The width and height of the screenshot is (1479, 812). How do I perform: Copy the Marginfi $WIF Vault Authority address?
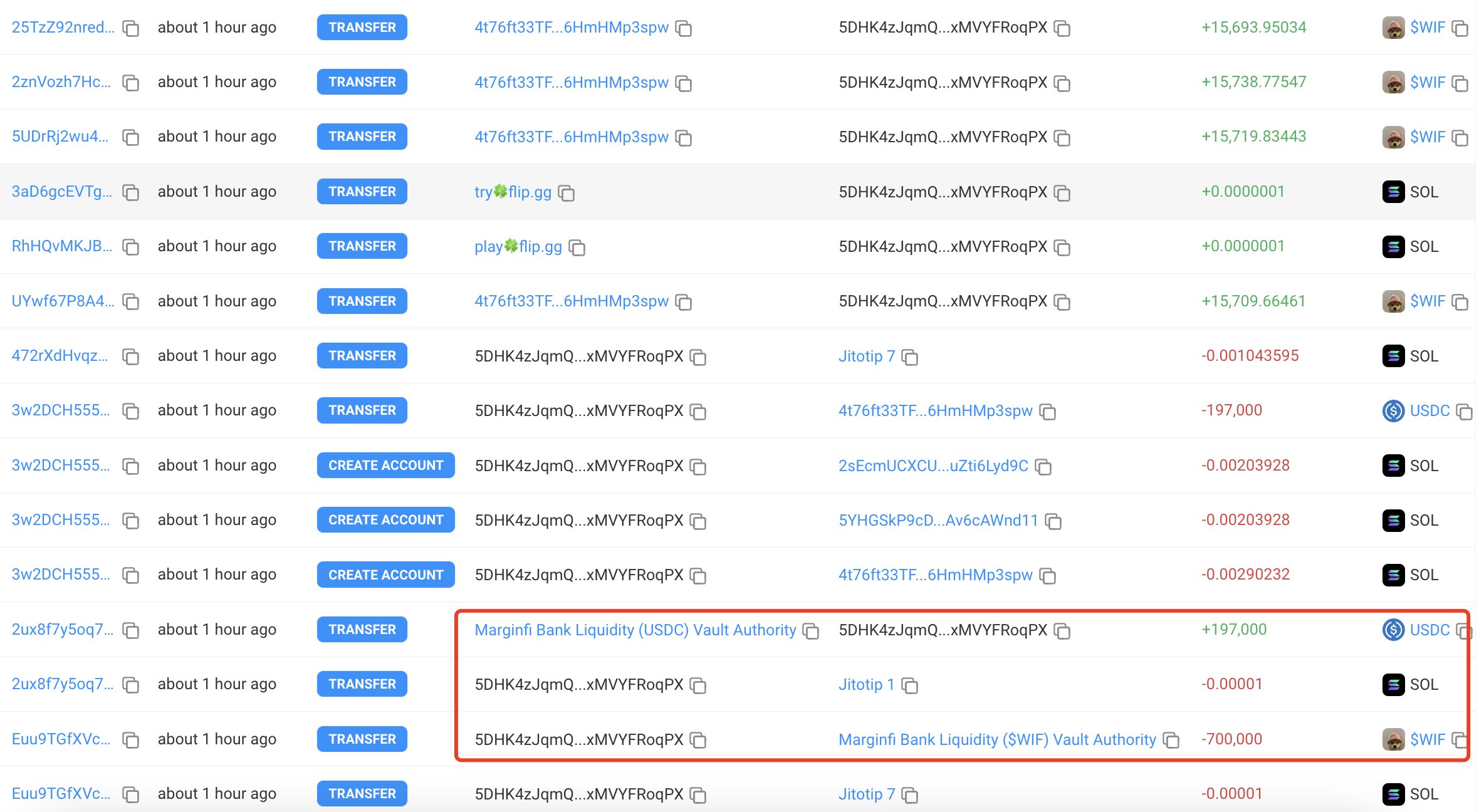click(x=1171, y=740)
